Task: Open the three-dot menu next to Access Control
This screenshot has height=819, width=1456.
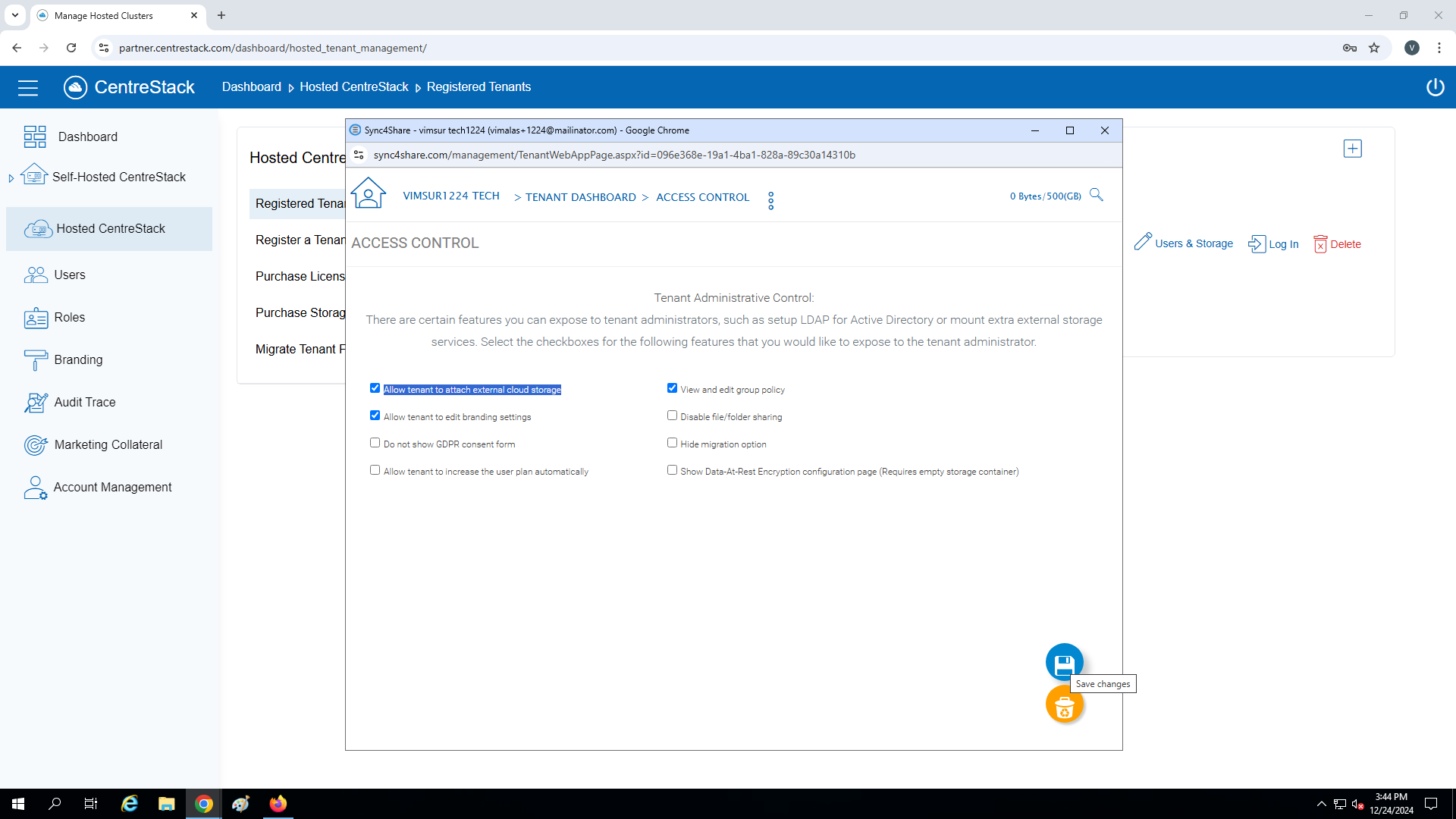Action: coord(770,201)
